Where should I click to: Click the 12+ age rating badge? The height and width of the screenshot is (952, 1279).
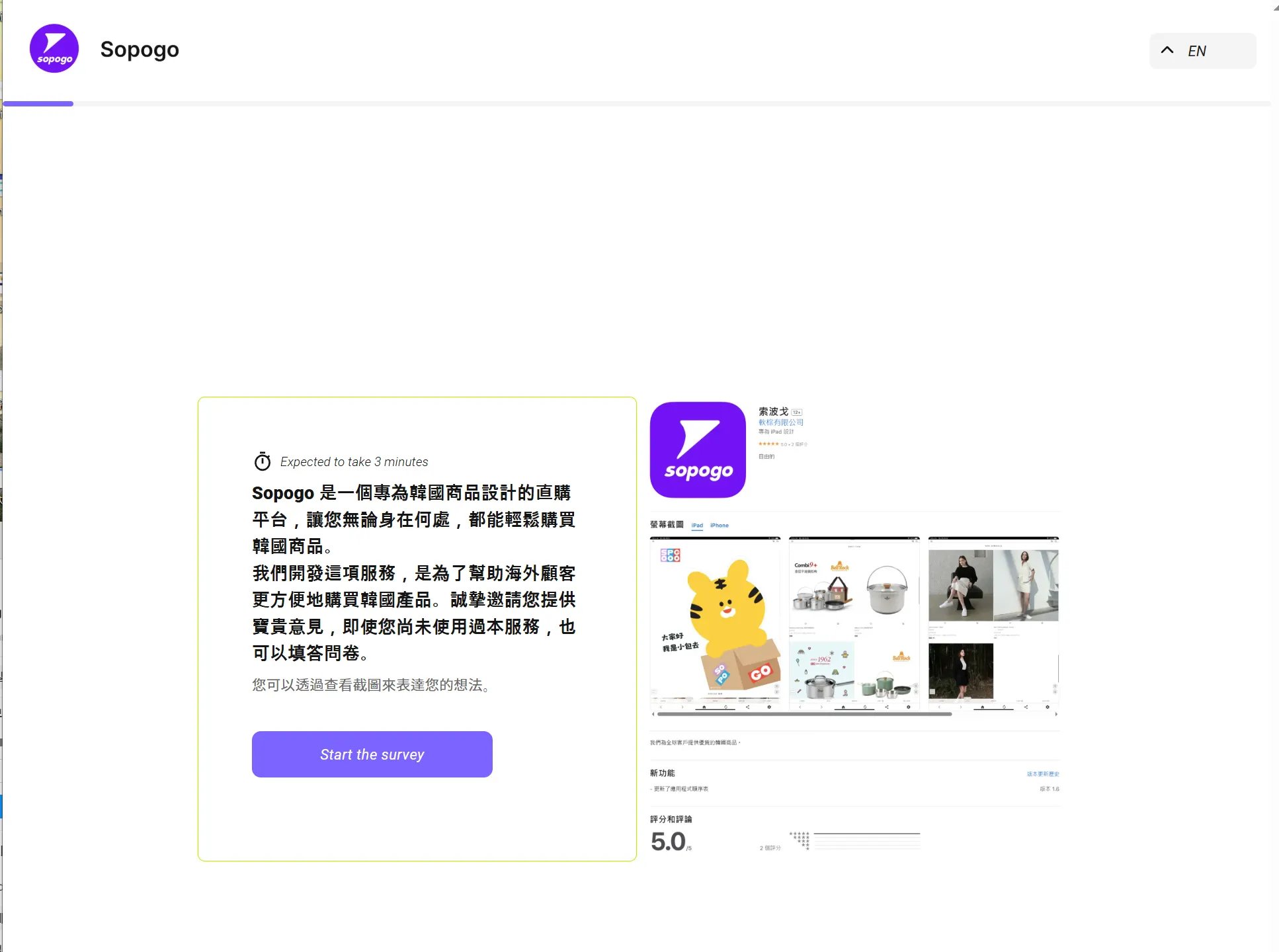tap(797, 413)
